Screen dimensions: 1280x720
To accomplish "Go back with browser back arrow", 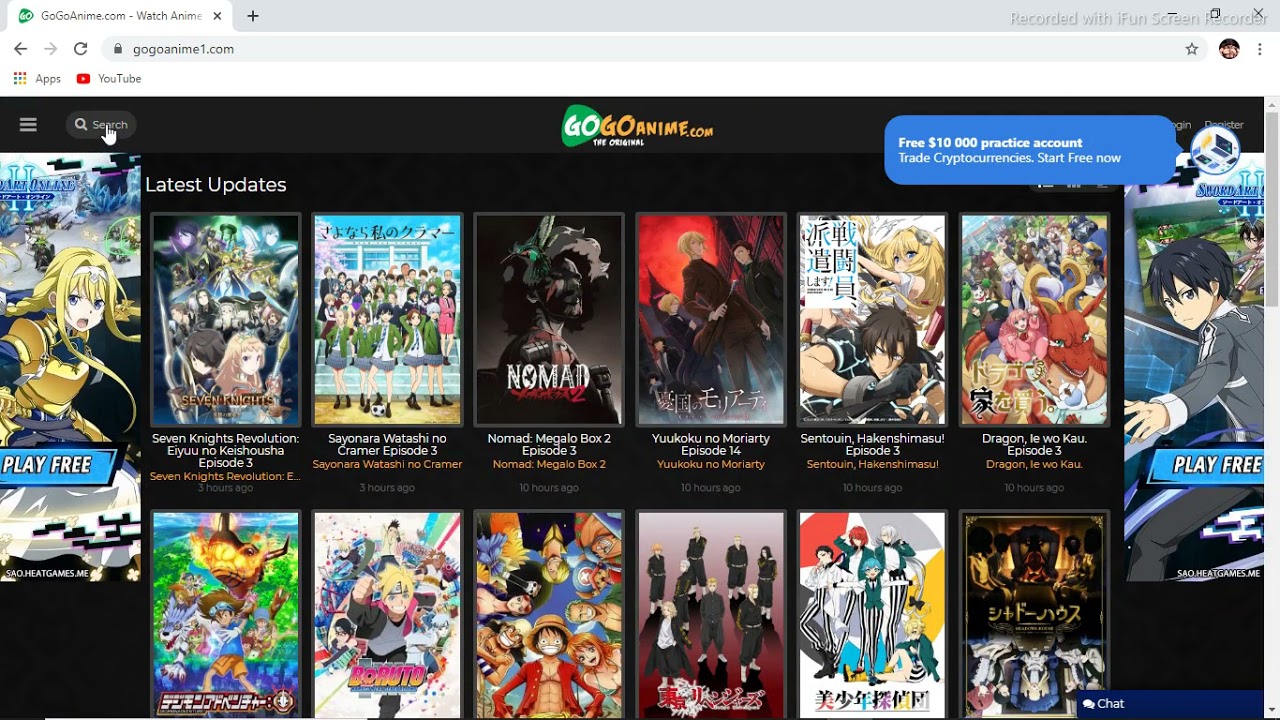I will coord(20,49).
